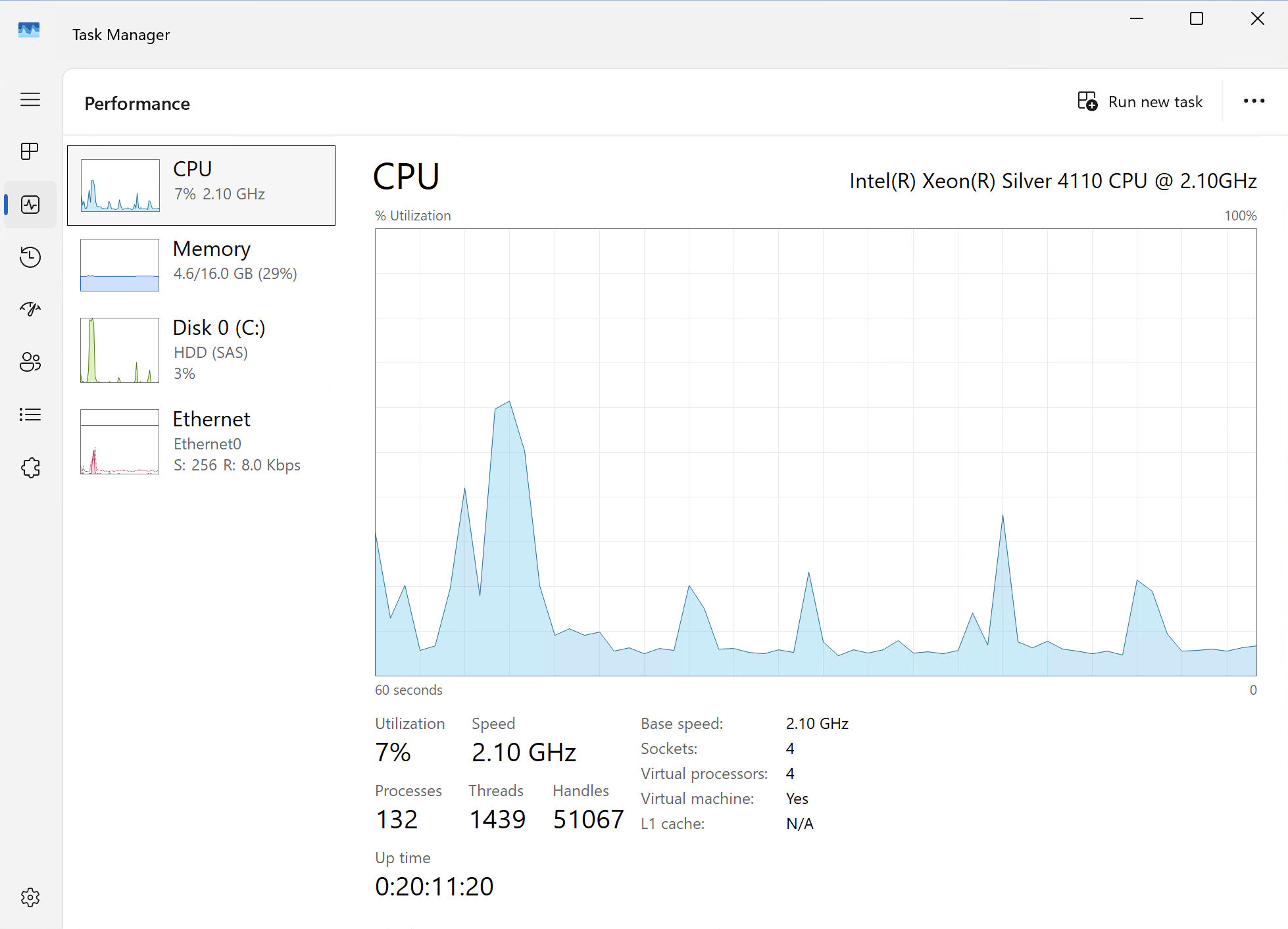Go to Processes page icon
Screen dimensions: 1288x929
(30, 152)
